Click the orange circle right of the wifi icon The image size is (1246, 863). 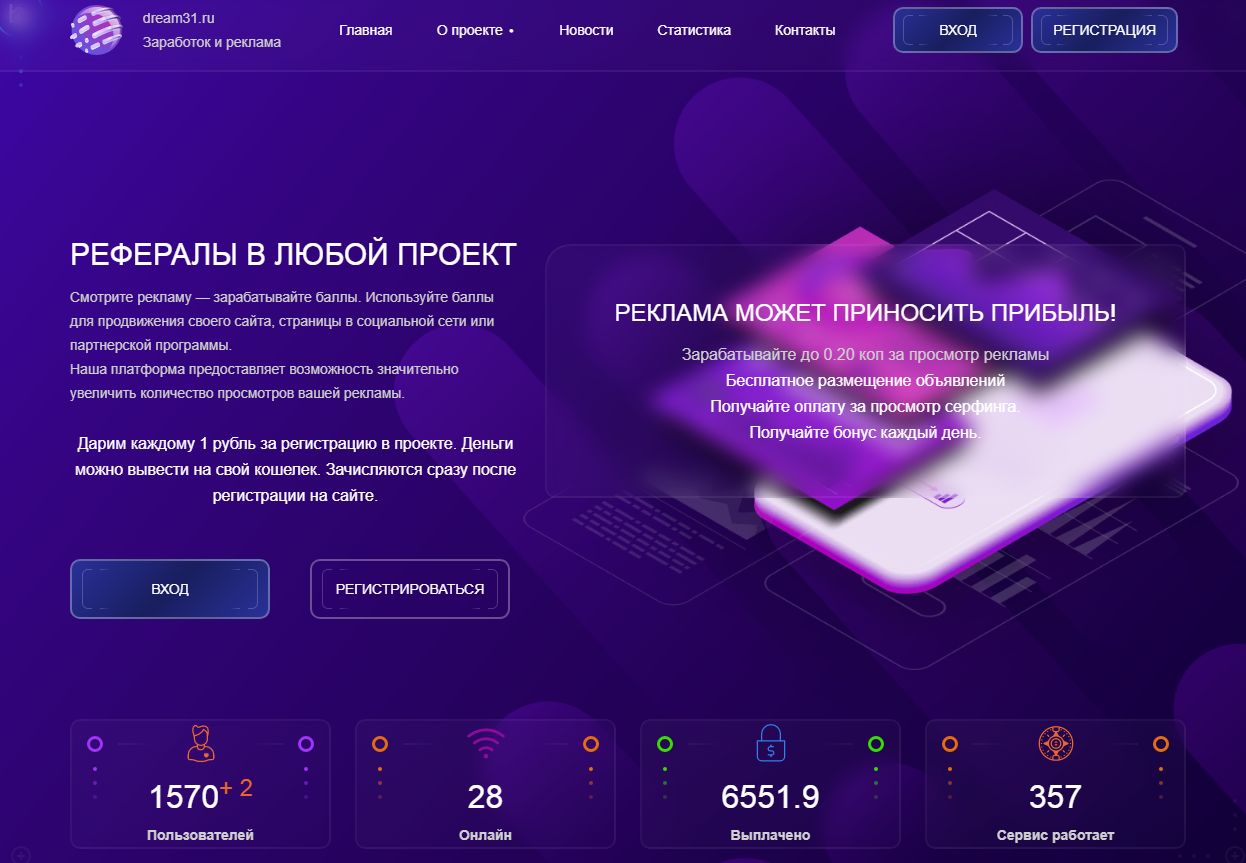[591, 744]
